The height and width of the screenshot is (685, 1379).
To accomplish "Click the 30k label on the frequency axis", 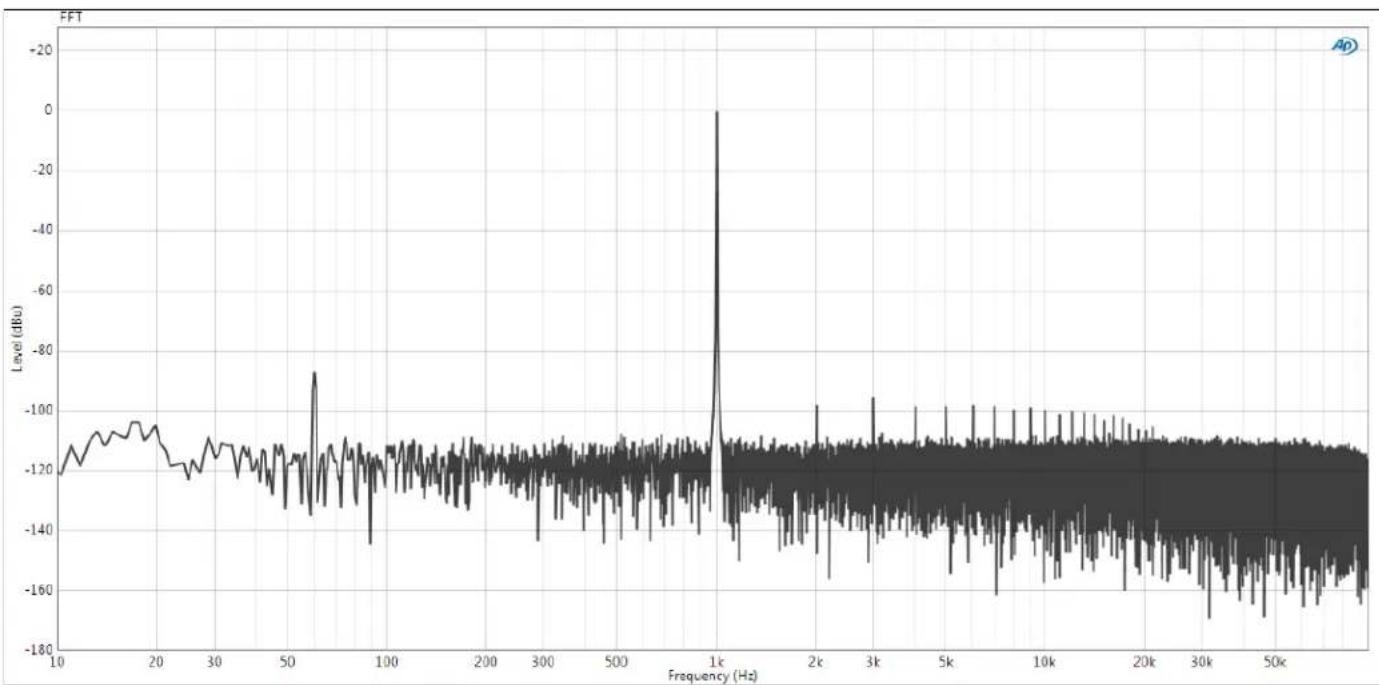I will pos(1202,662).
